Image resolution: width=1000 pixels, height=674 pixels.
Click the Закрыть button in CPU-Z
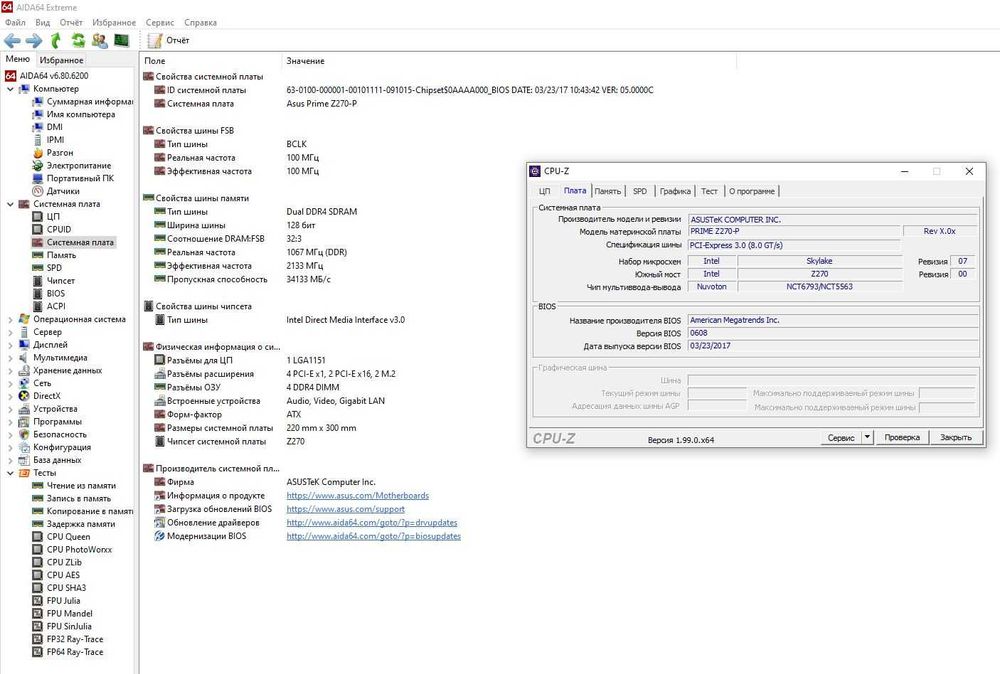955,437
